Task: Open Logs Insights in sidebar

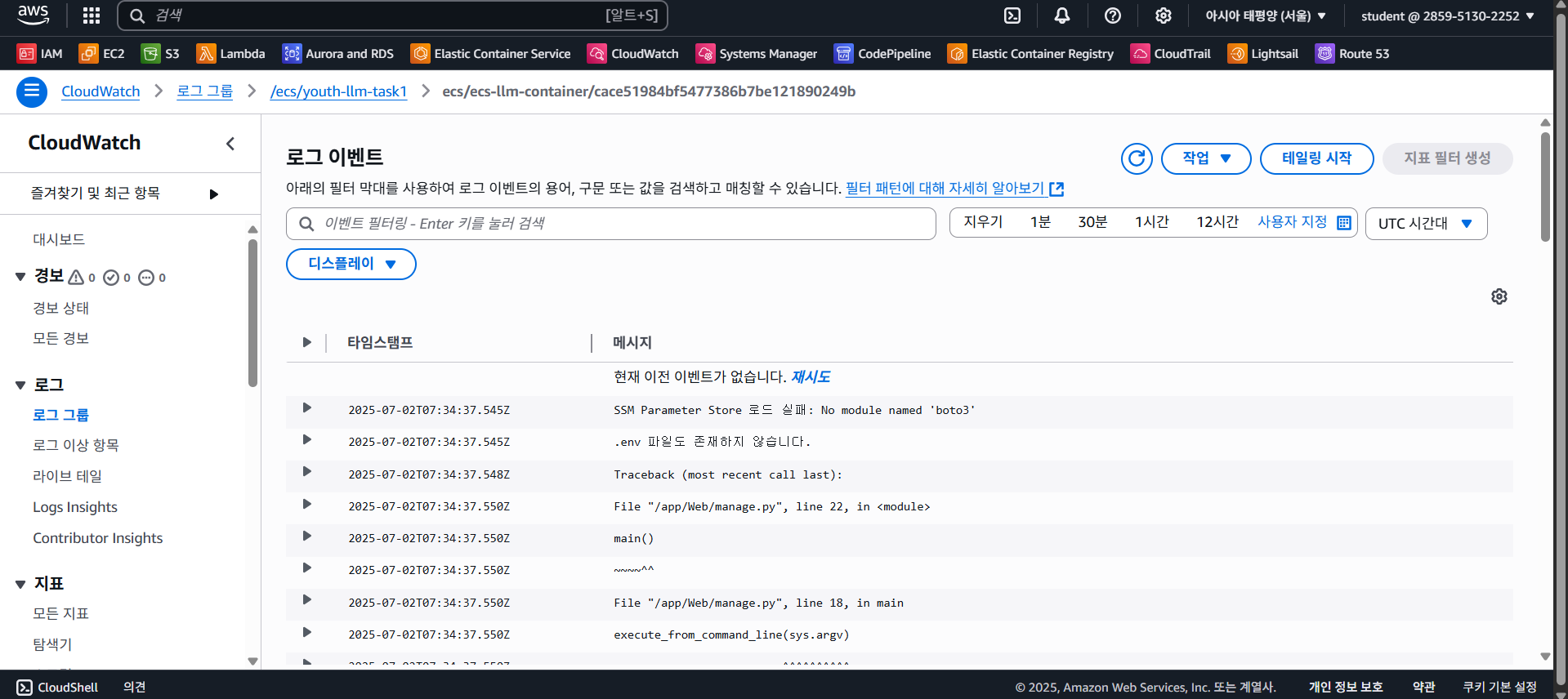Action: [x=75, y=507]
